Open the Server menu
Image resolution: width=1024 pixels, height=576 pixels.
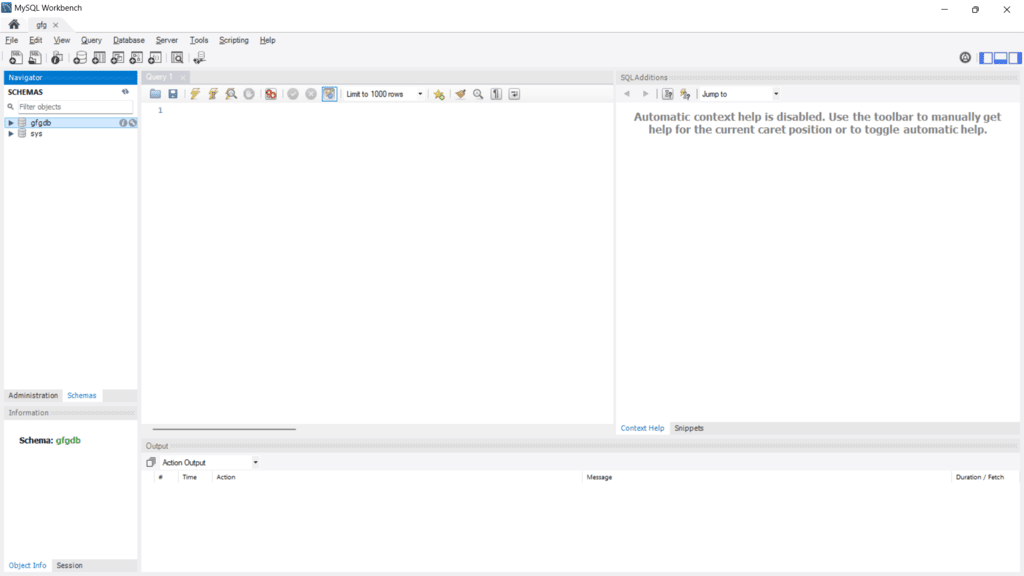click(x=167, y=40)
